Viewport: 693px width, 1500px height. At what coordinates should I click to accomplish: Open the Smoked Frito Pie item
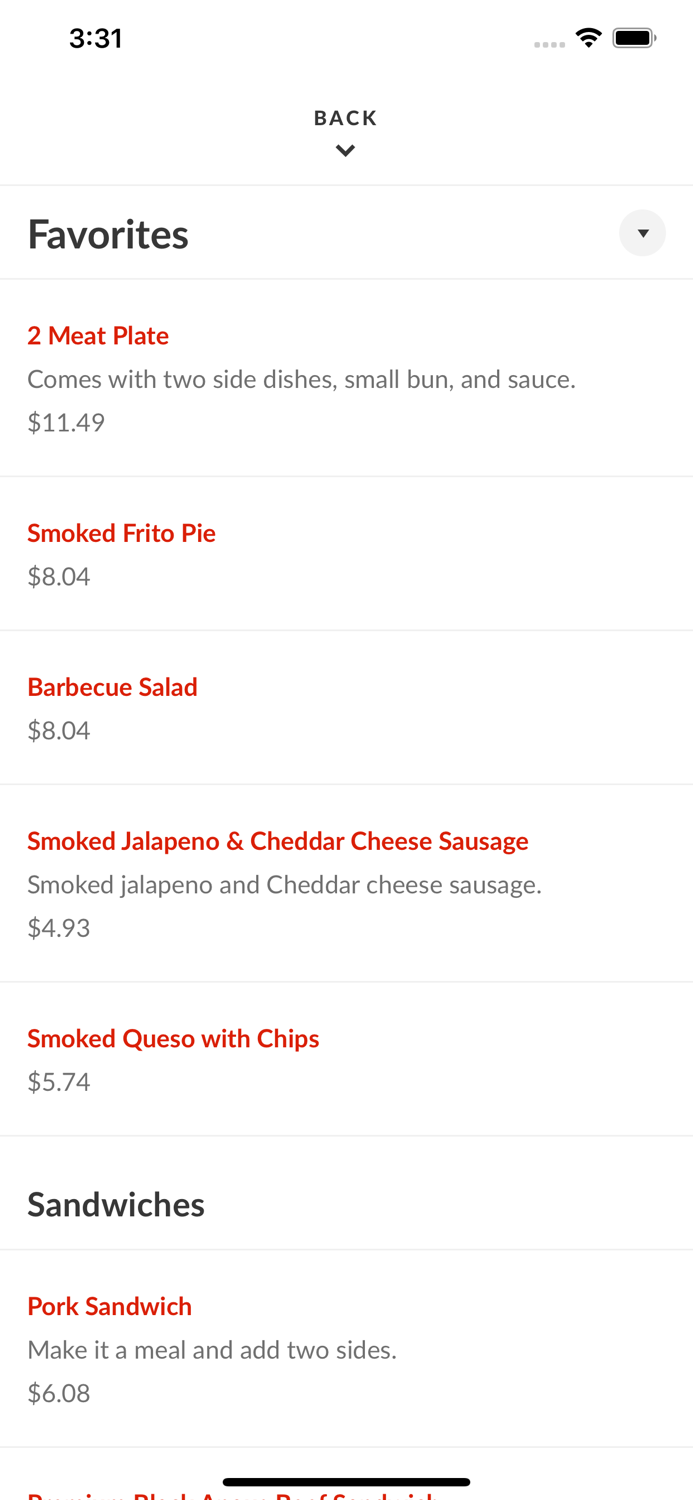click(122, 533)
